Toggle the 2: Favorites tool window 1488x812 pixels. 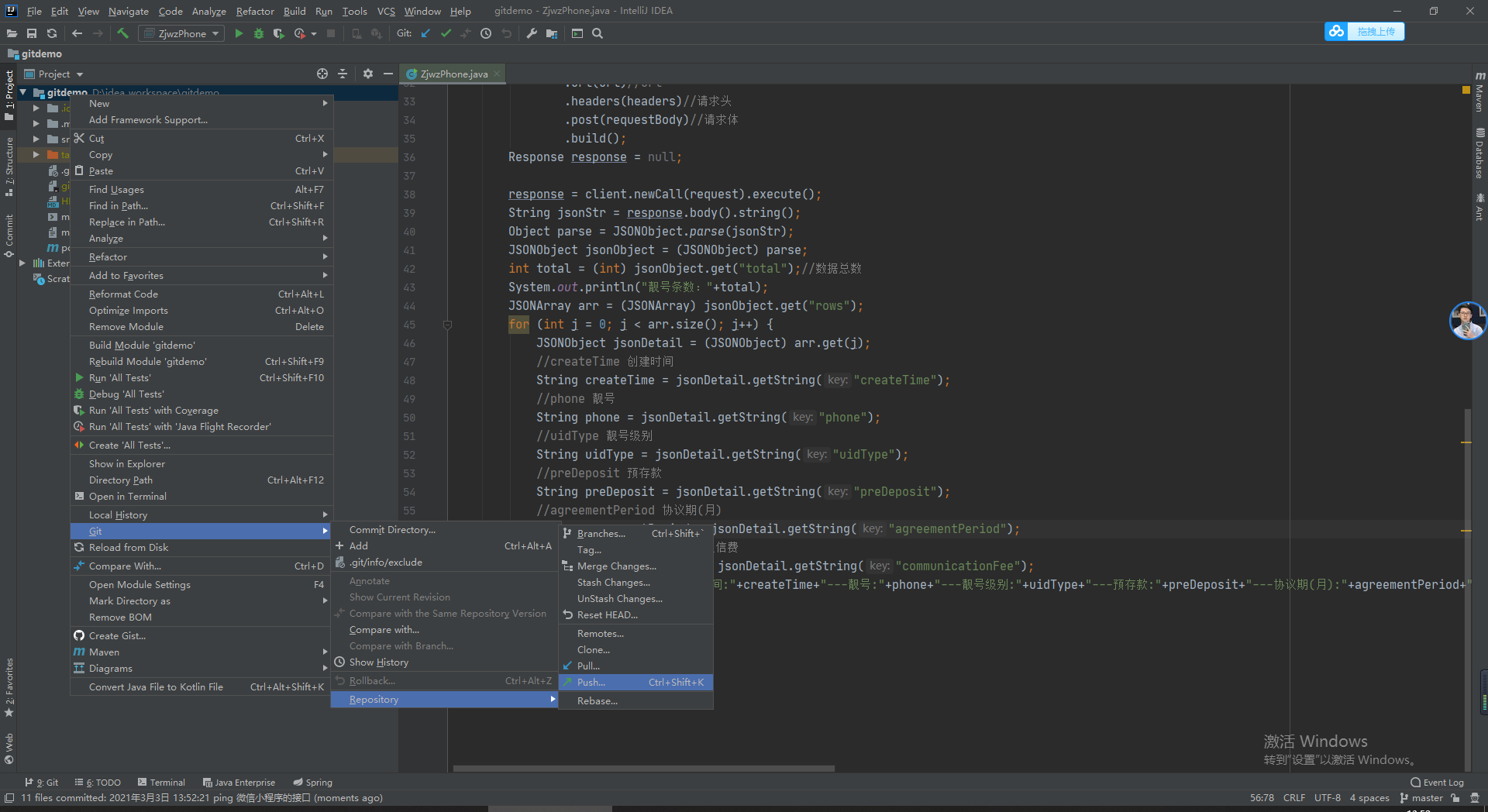coord(9,688)
